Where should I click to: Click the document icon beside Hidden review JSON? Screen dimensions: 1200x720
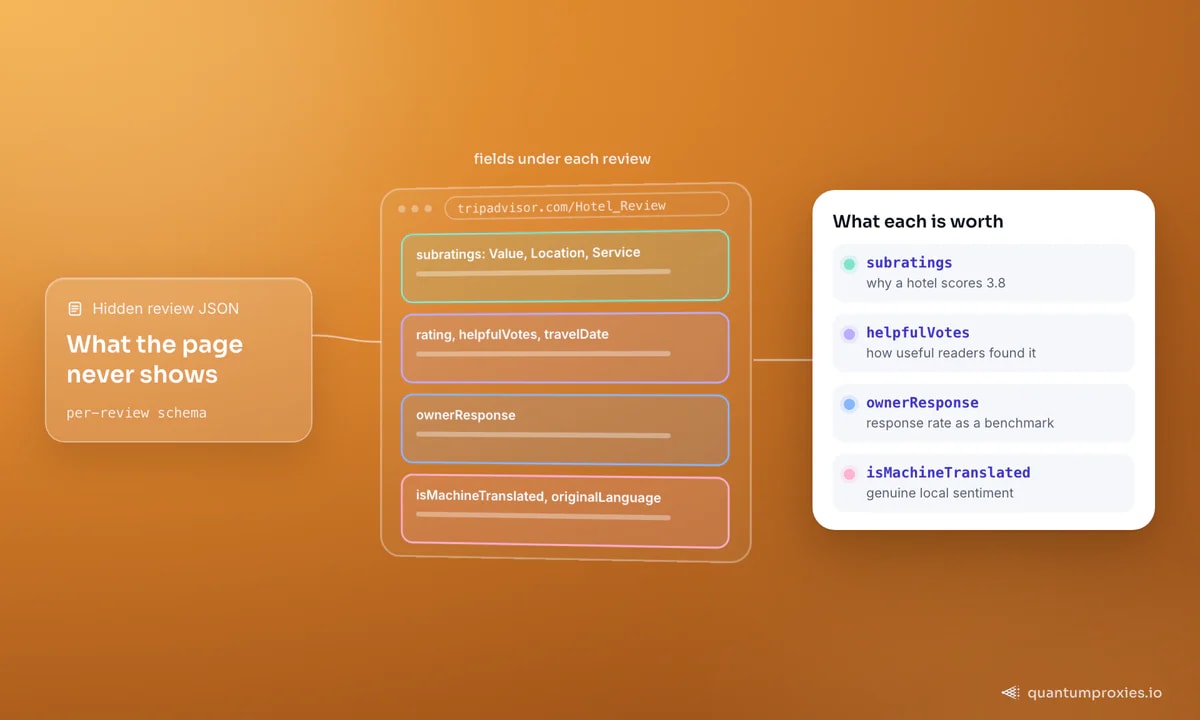75,309
